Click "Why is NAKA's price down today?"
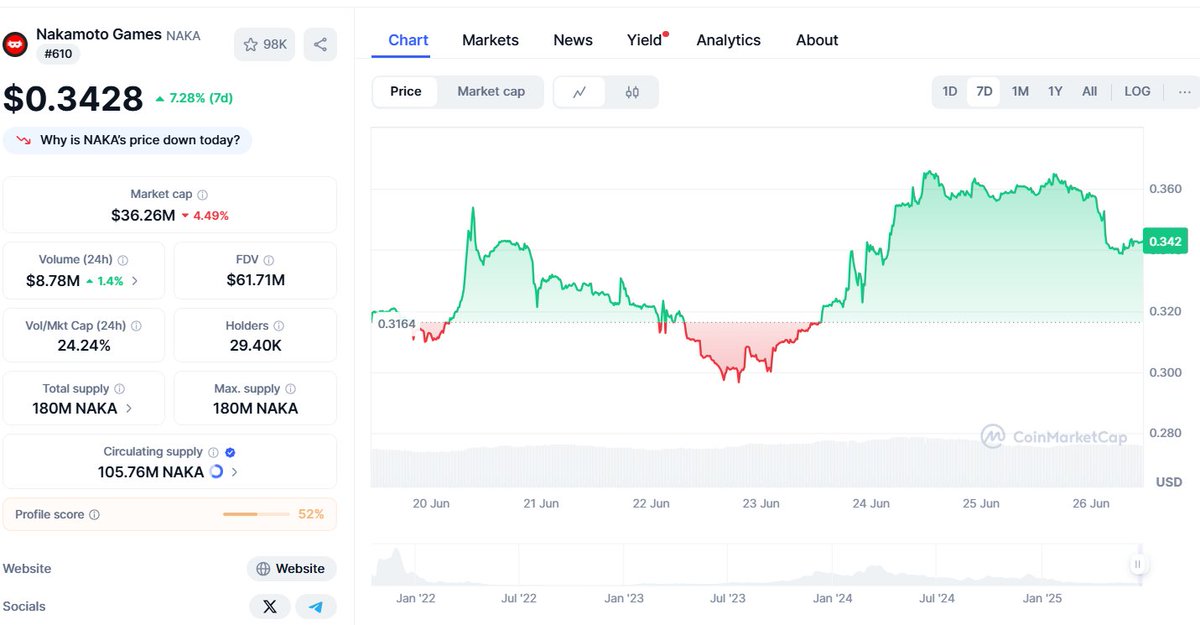The height and width of the screenshot is (625, 1200). point(128,140)
